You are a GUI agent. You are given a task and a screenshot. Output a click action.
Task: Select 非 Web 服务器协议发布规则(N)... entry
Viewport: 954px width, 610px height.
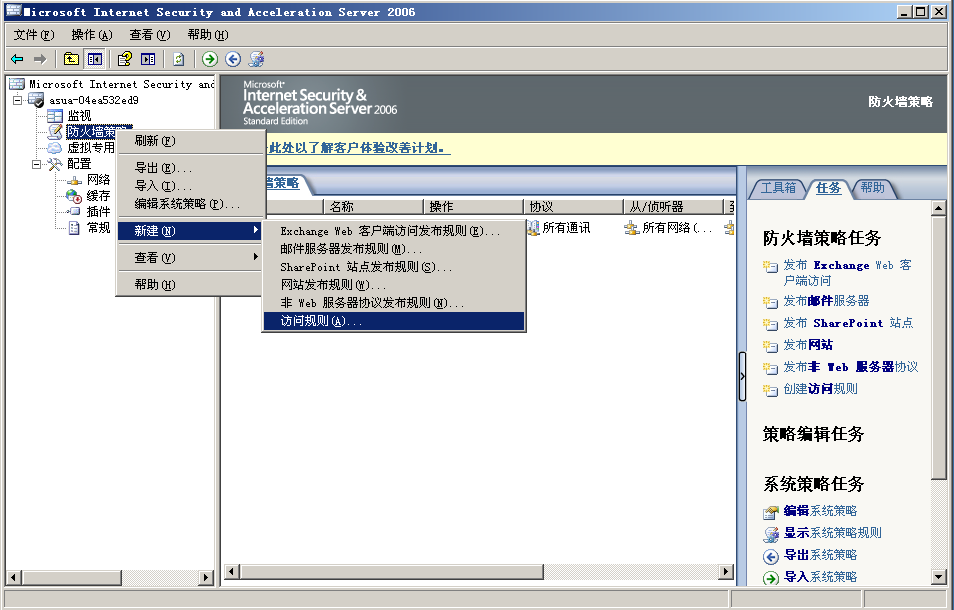pyautogui.click(x=394, y=303)
